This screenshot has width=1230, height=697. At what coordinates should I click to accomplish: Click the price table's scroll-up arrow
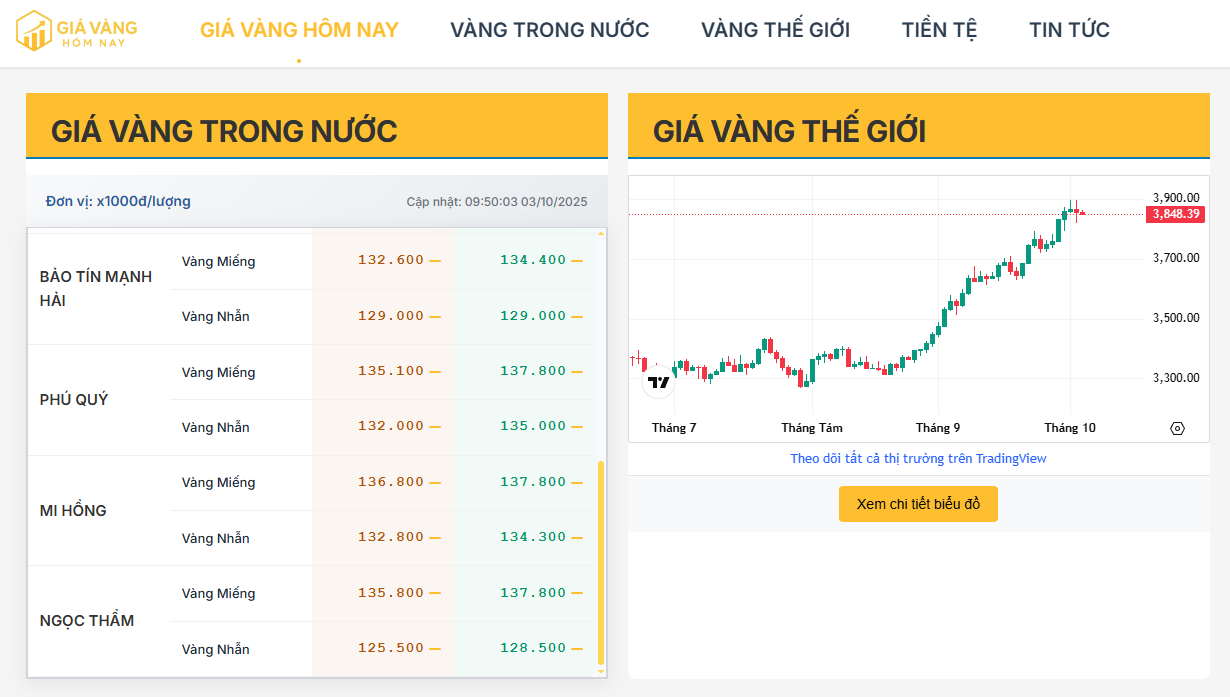pos(601,234)
